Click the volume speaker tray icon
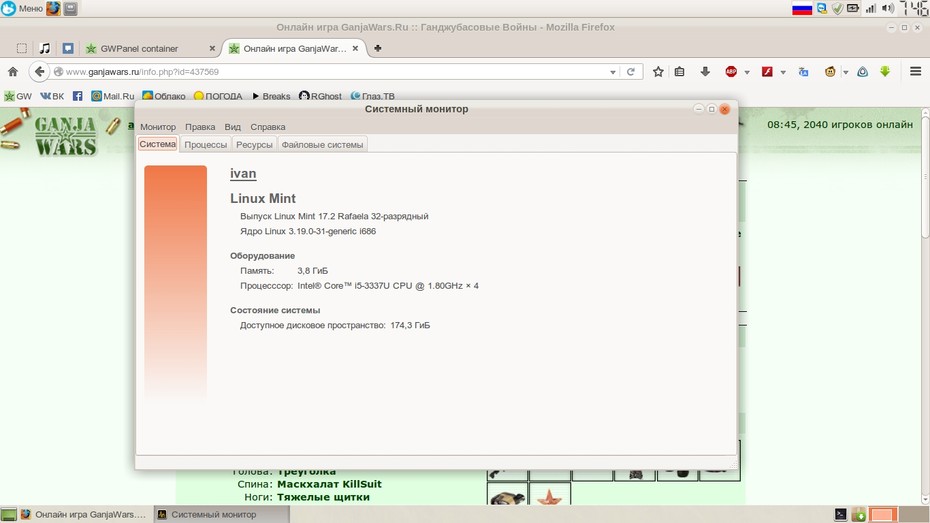The image size is (930, 523). pos(887,8)
